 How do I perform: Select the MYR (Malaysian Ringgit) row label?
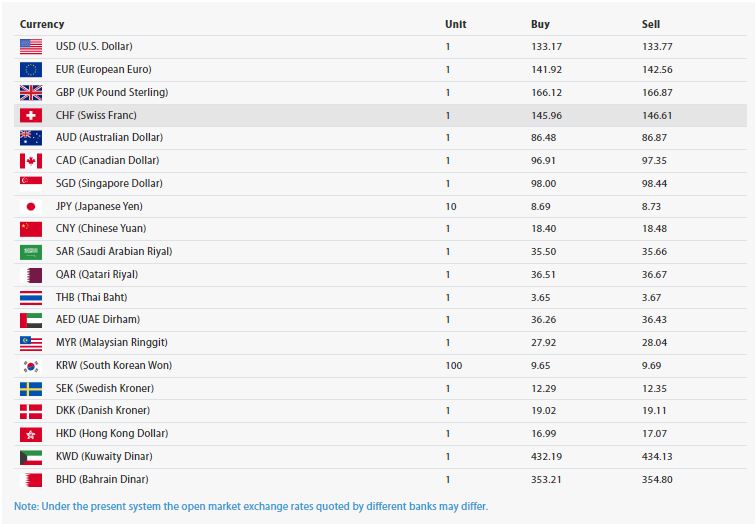[112, 343]
